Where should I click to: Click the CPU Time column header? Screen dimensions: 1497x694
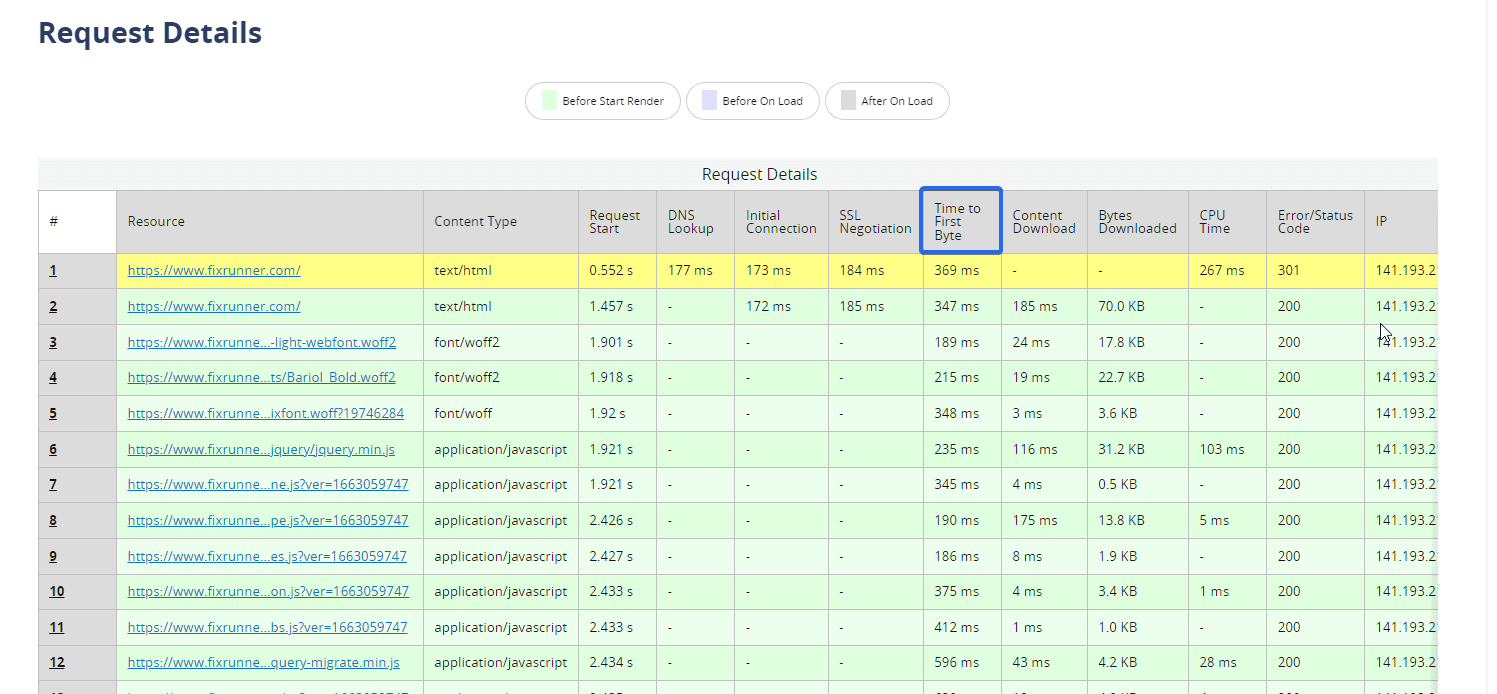[x=1228, y=221]
